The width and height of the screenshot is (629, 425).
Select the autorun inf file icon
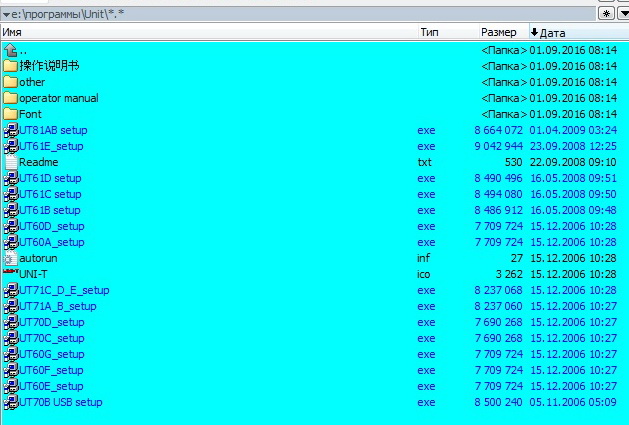point(11,258)
